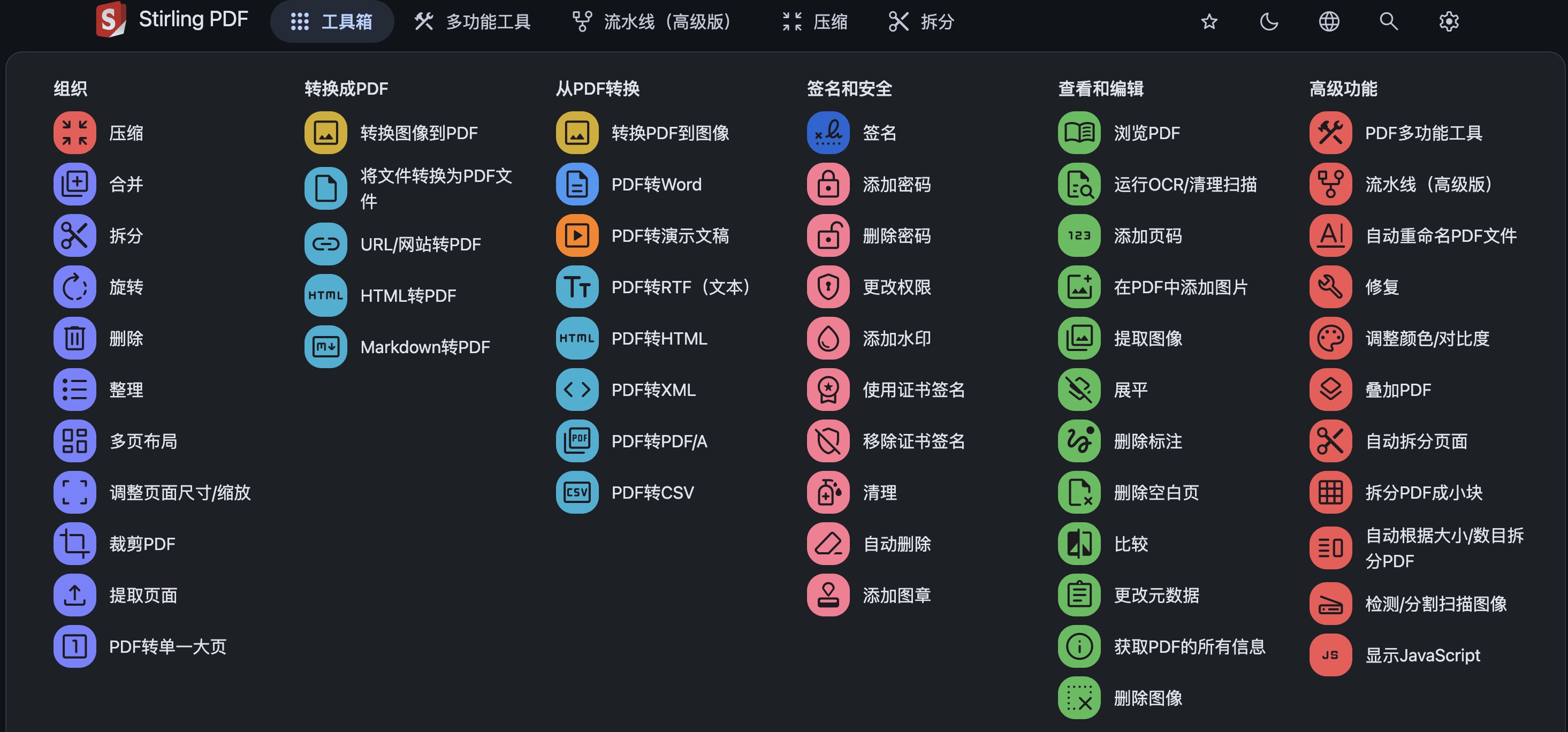Image resolution: width=1568 pixels, height=732 pixels.
Task: Collapse the 工具箱 toolbox dropdown
Action: click(x=332, y=22)
